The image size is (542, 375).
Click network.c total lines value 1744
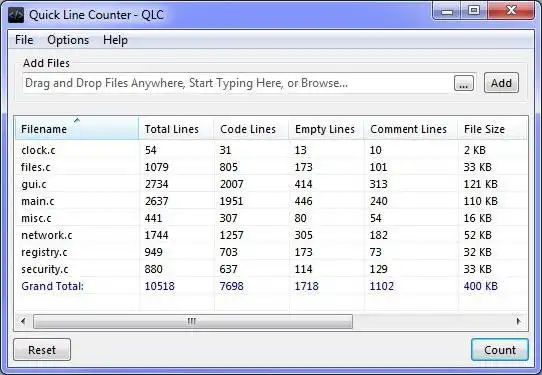[156, 235]
